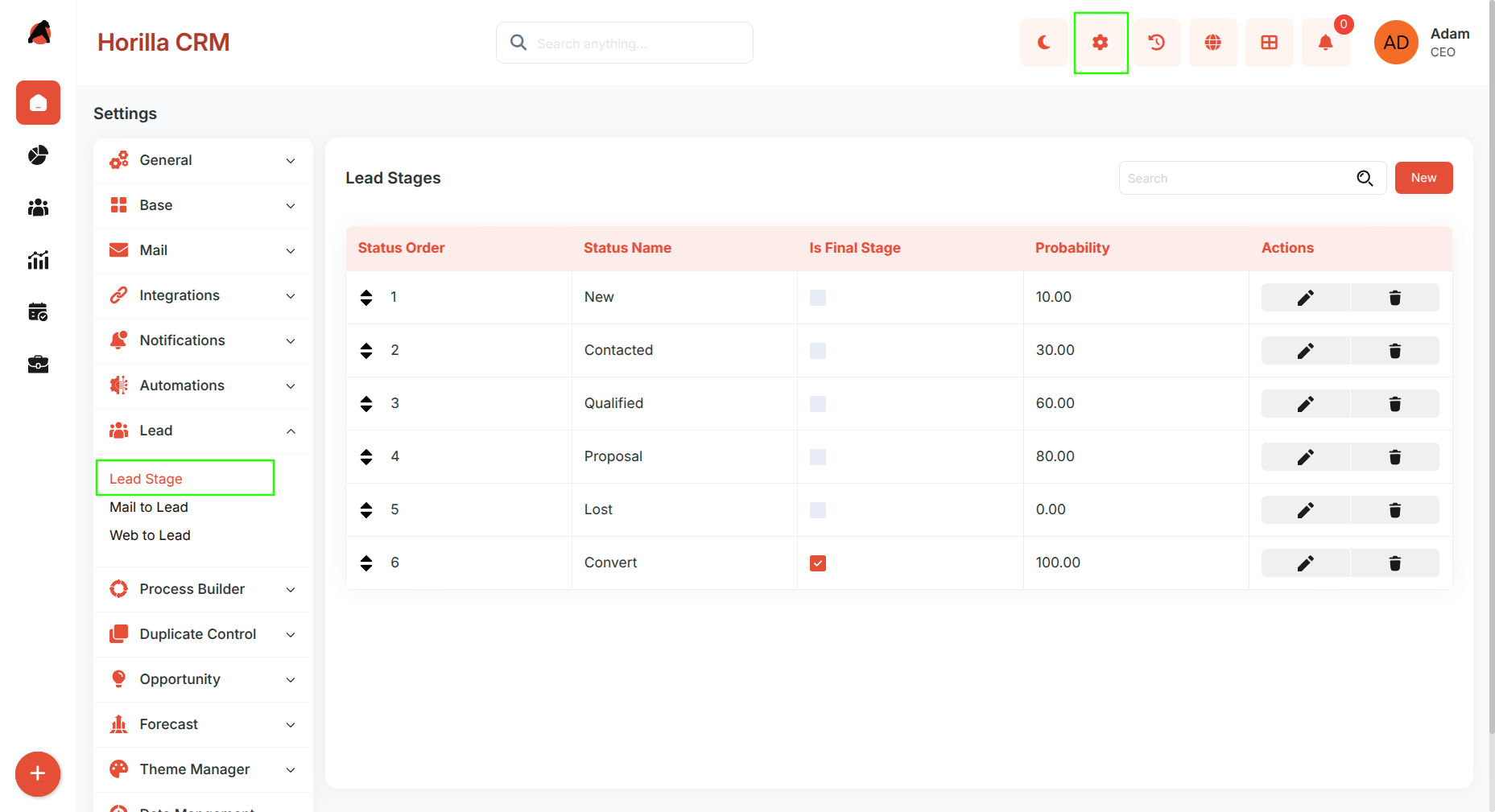
Task: Open language globe icon
Action: (1213, 43)
